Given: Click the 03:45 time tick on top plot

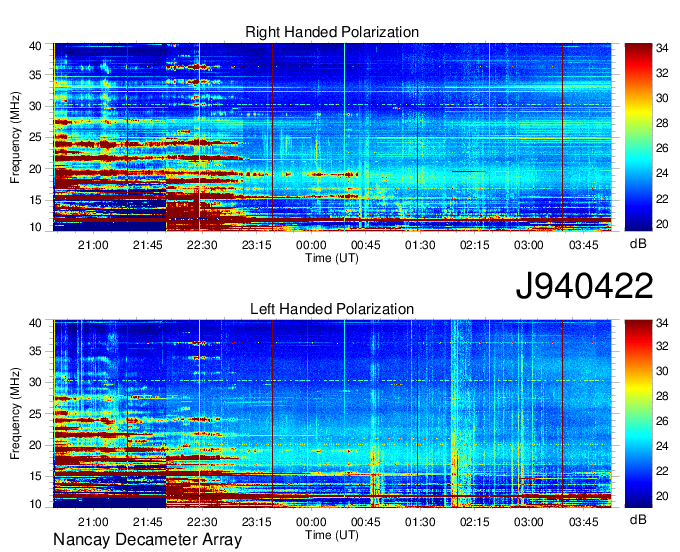Looking at the screenshot, I should tap(584, 245).
